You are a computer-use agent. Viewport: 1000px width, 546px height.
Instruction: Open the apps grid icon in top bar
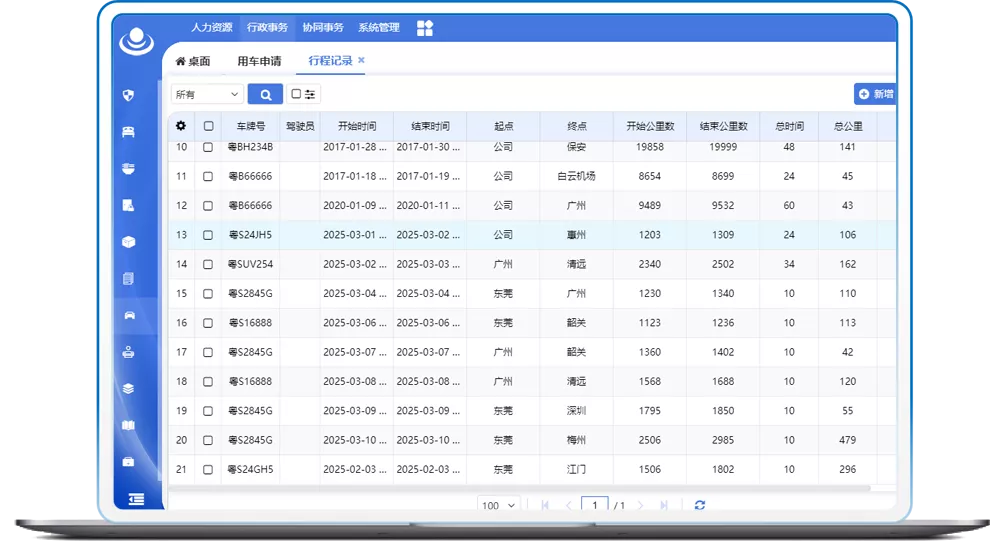click(x=425, y=28)
